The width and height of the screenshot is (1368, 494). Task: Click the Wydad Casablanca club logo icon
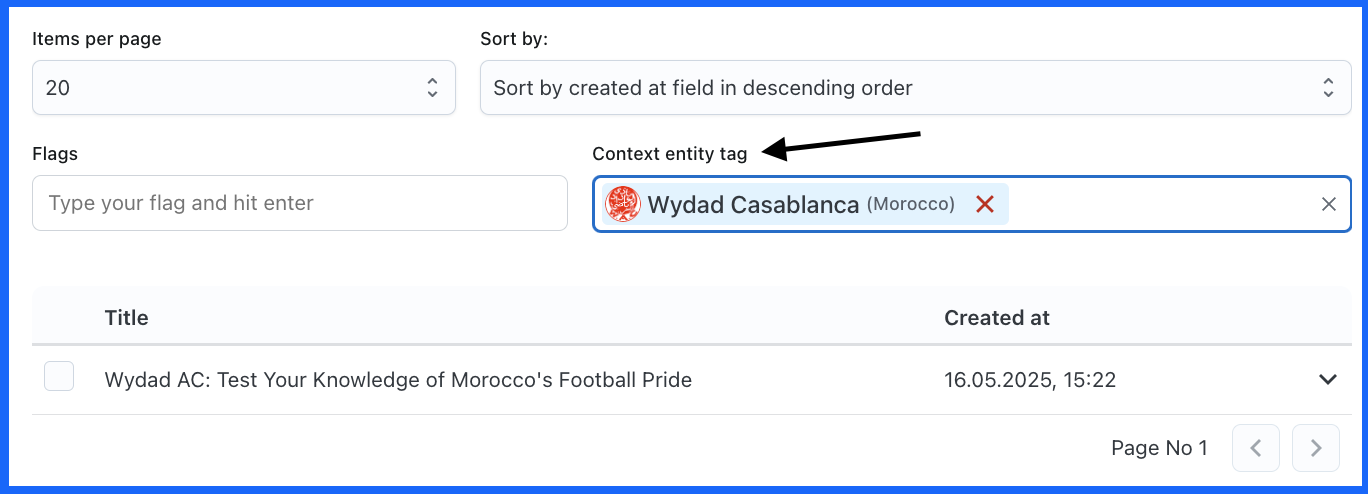pos(623,204)
